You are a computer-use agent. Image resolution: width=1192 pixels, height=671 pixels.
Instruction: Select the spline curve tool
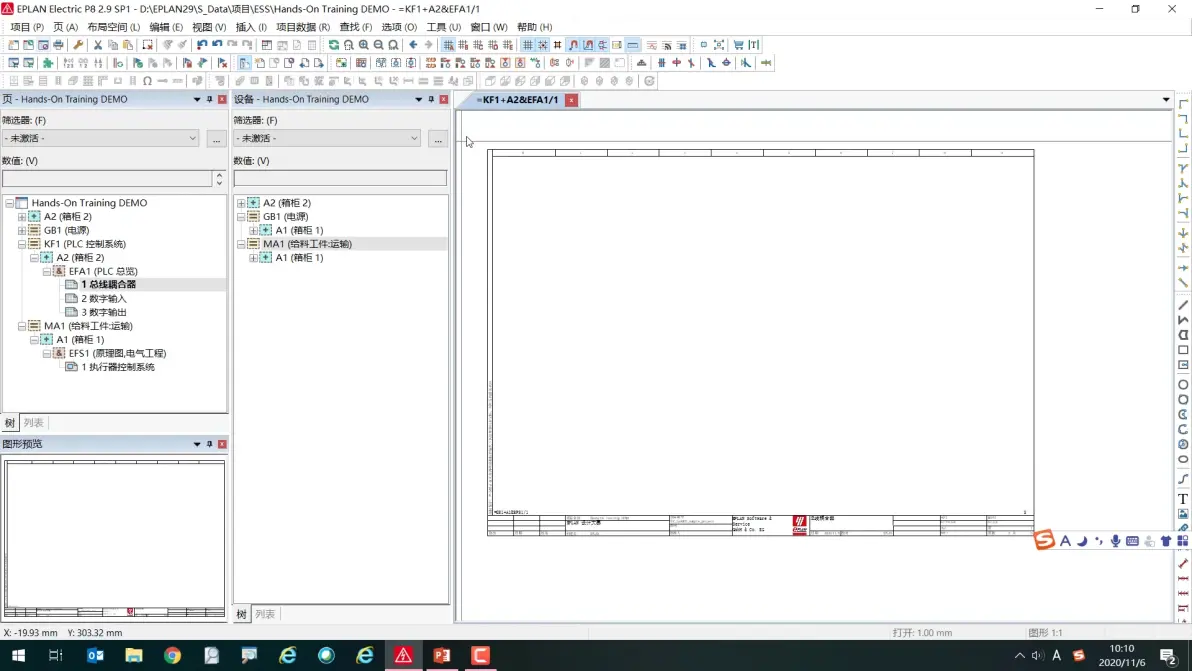[x=1183, y=479]
